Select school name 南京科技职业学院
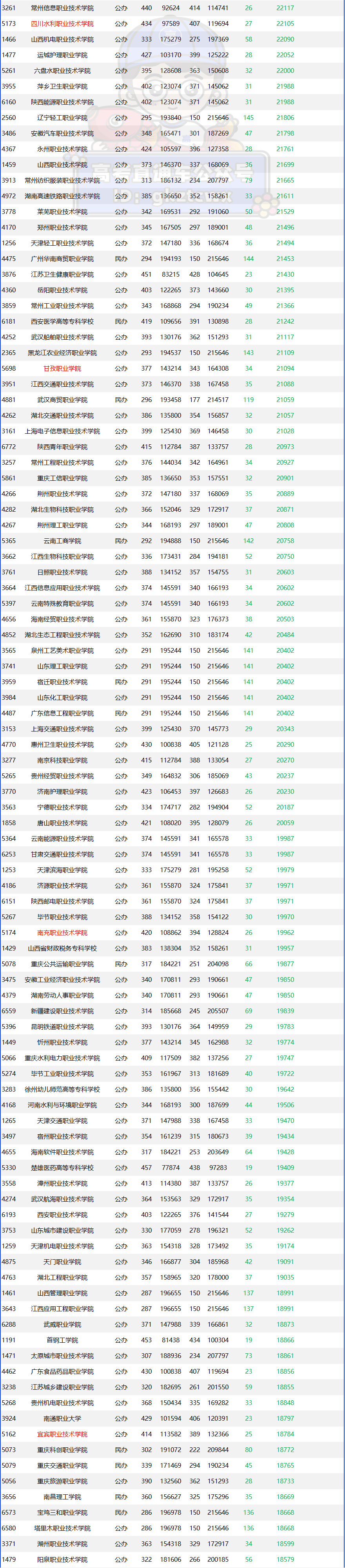The height and width of the screenshot is (1568, 345). 62,760
